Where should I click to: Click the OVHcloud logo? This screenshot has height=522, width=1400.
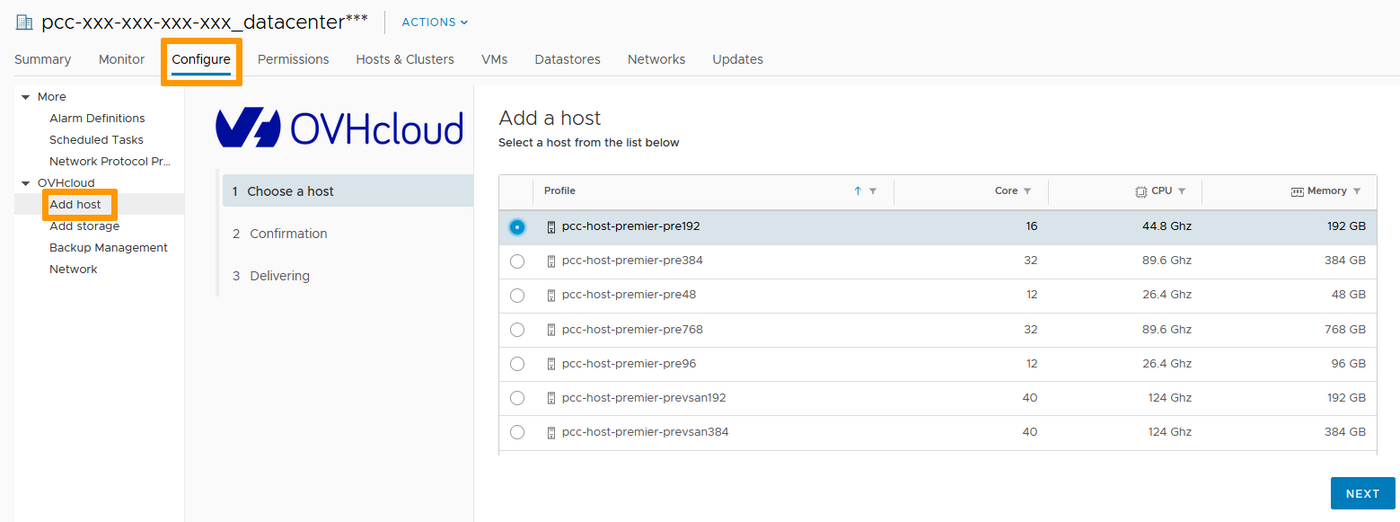pyautogui.click(x=340, y=128)
